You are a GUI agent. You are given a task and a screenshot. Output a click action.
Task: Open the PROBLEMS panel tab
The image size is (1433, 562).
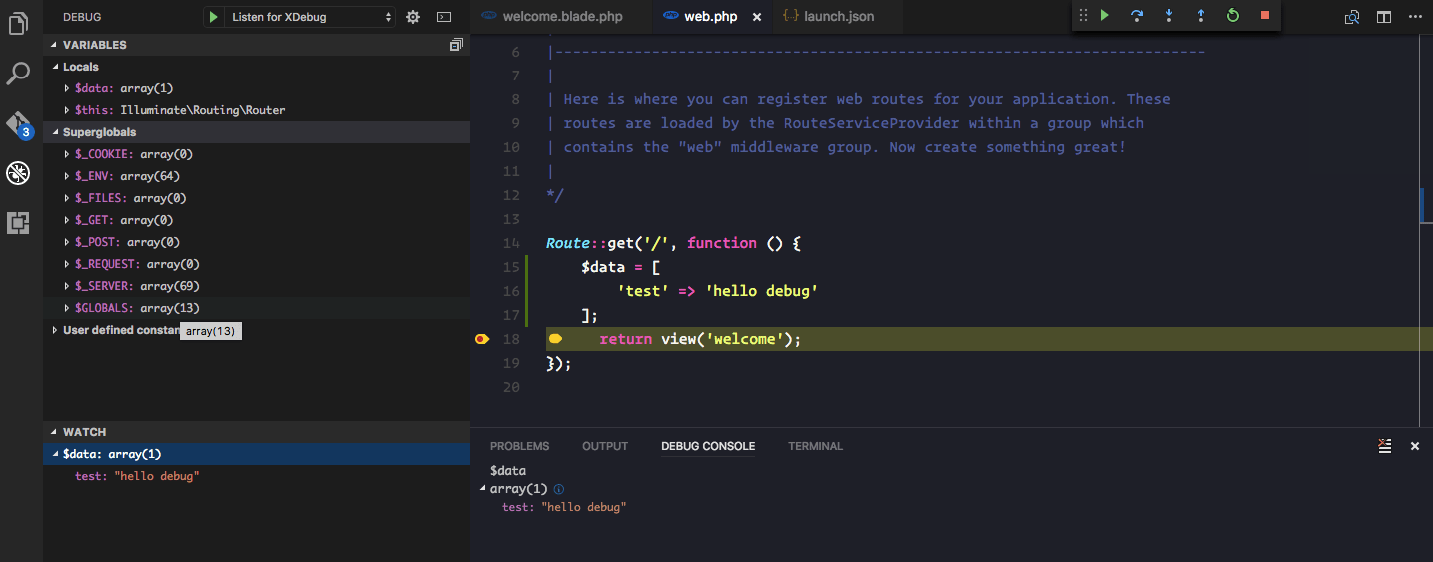tap(519, 446)
